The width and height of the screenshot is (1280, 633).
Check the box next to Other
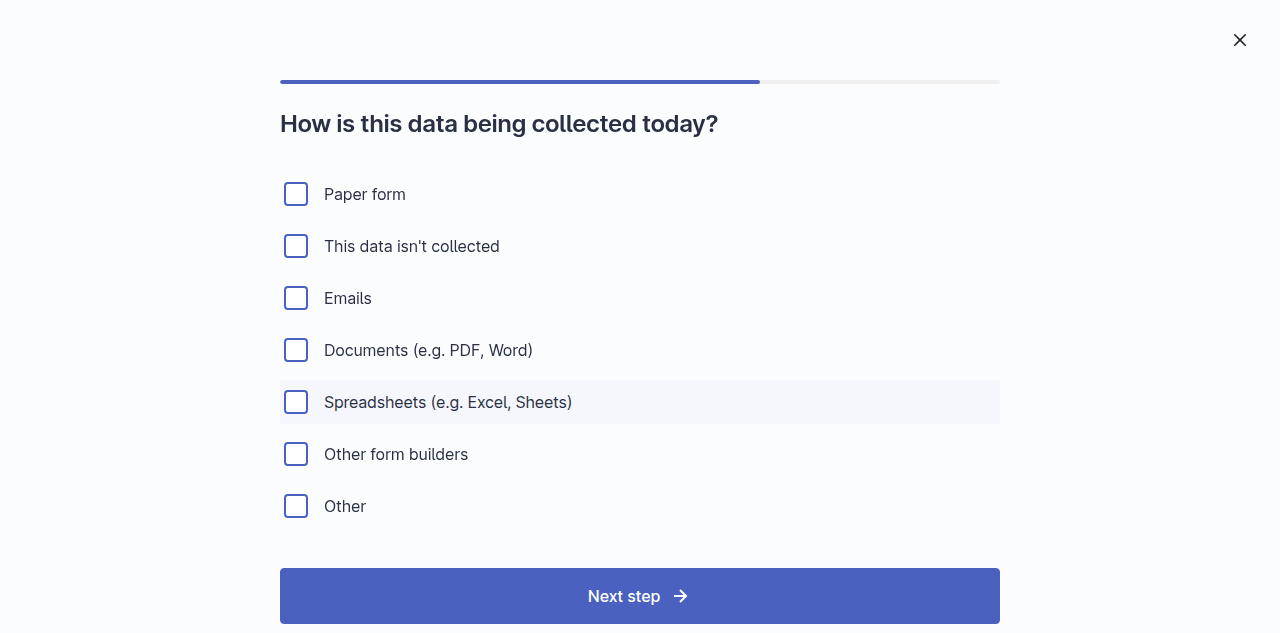point(296,506)
